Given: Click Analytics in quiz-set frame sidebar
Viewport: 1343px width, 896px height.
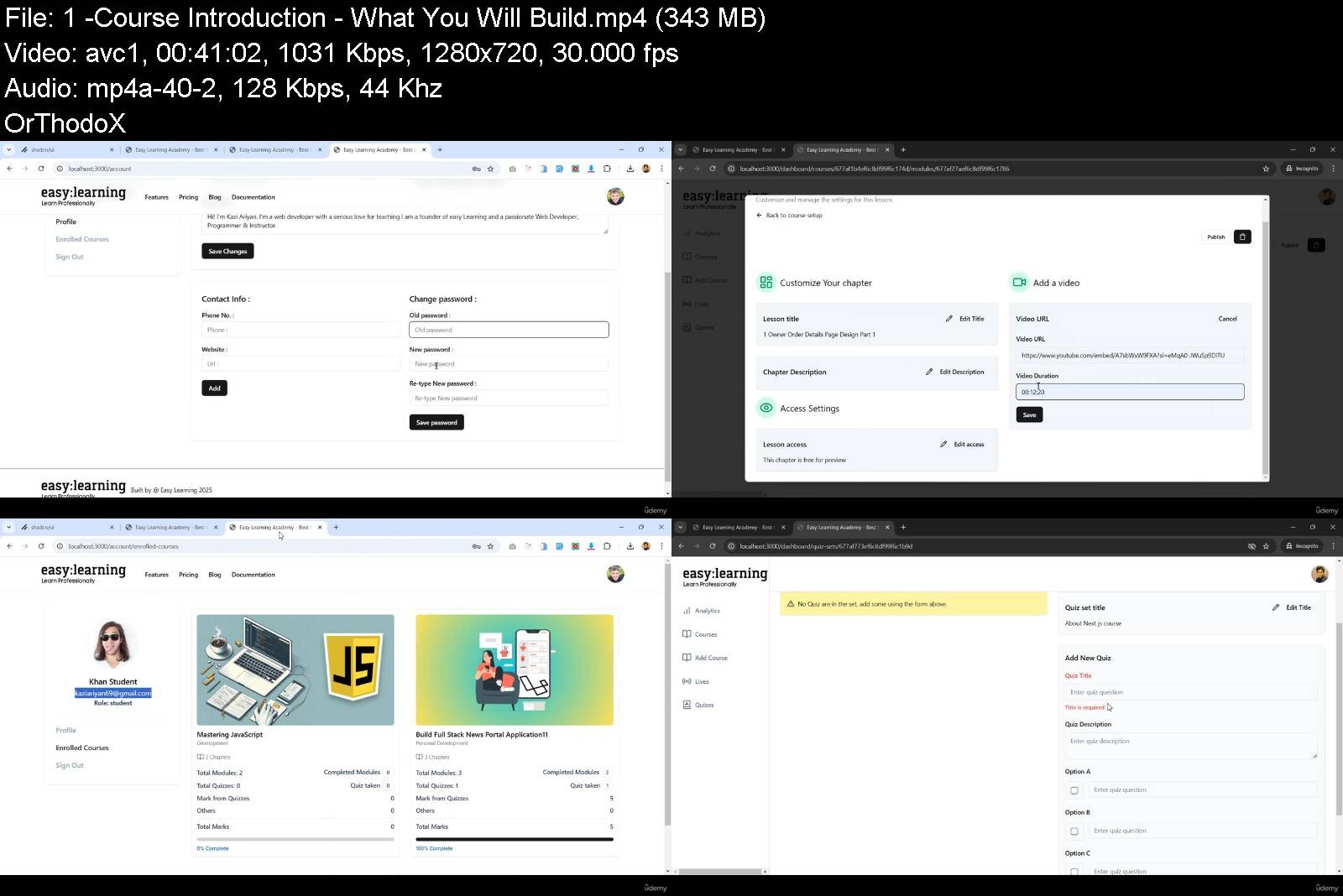Looking at the screenshot, I should (702, 611).
